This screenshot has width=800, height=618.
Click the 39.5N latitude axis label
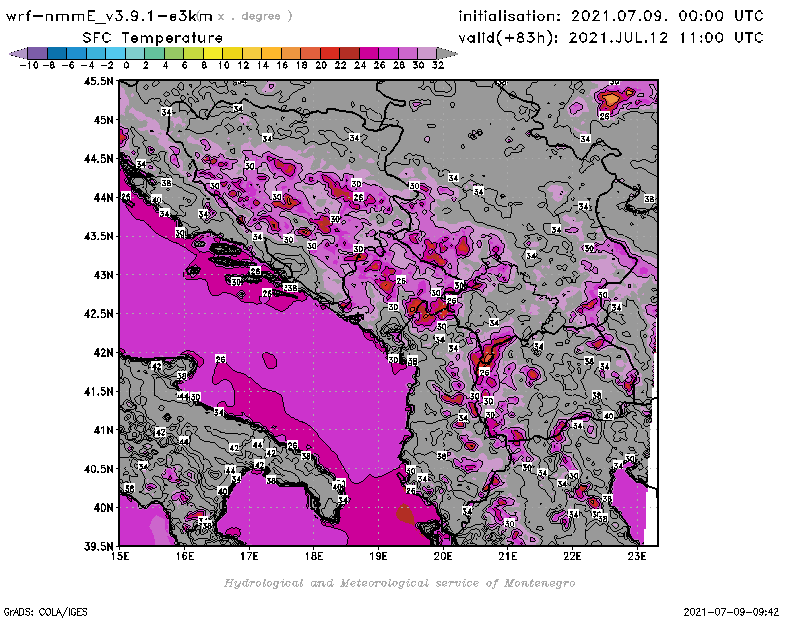point(97,546)
